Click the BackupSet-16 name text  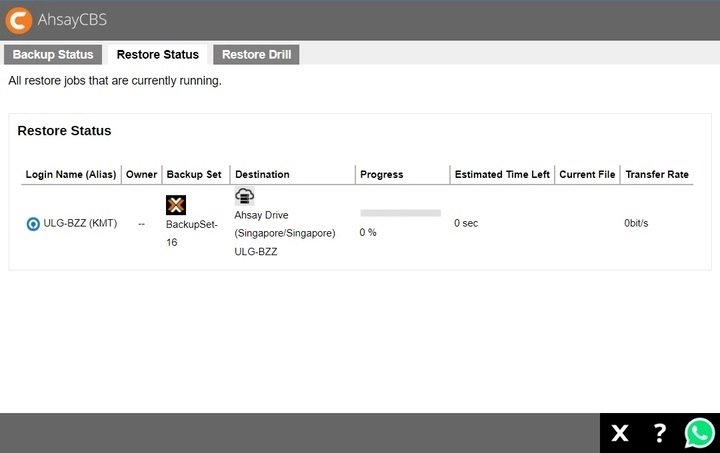tap(191, 233)
